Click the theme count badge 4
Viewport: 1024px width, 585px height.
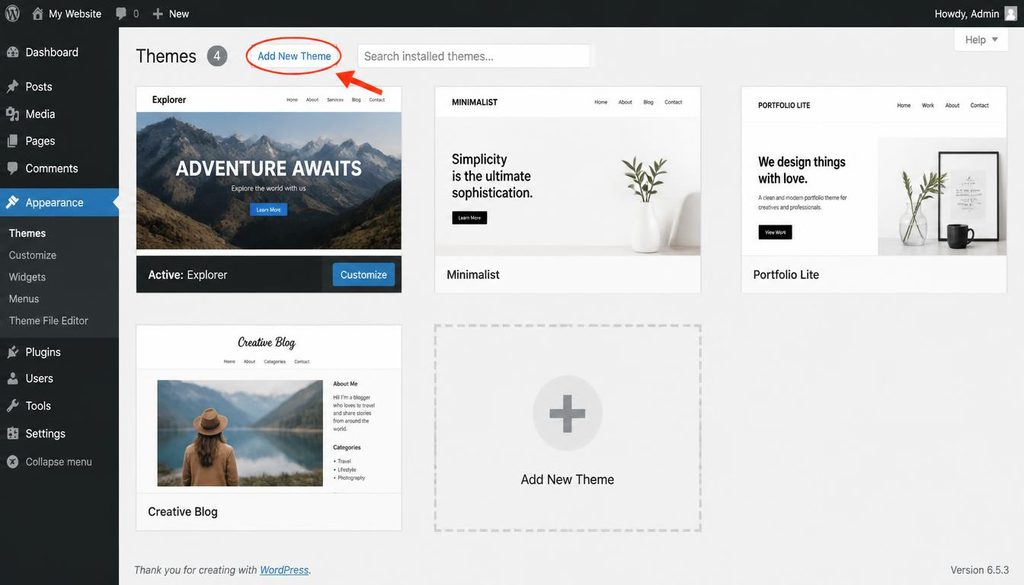point(217,56)
